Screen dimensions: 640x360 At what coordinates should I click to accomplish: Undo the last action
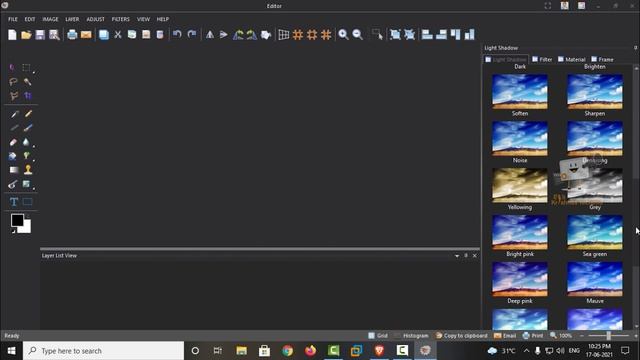(177, 34)
